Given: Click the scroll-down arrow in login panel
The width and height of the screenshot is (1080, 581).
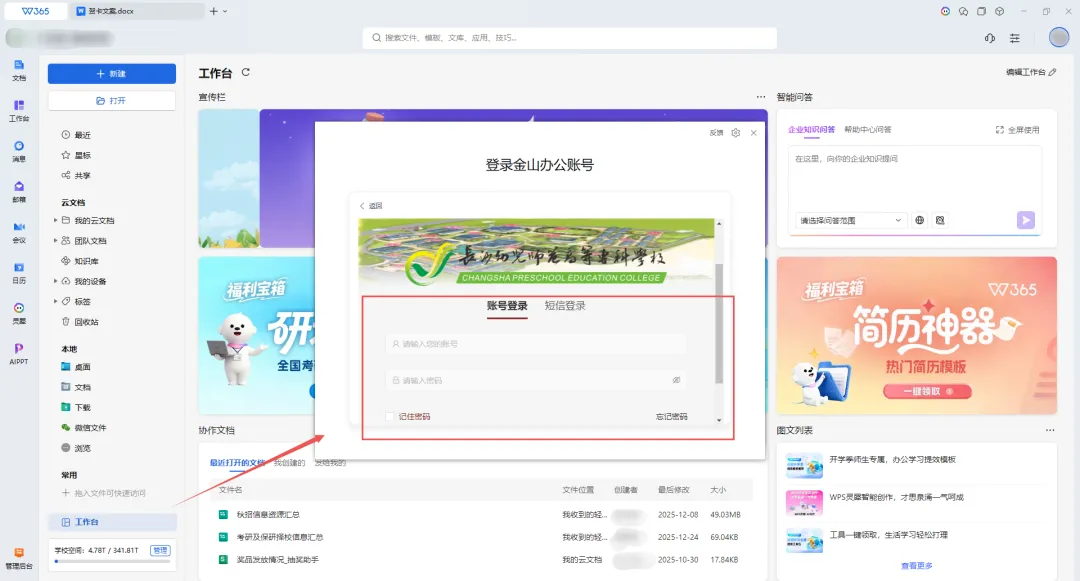Looking at the screenshot, I should click(x=719, y=420).
